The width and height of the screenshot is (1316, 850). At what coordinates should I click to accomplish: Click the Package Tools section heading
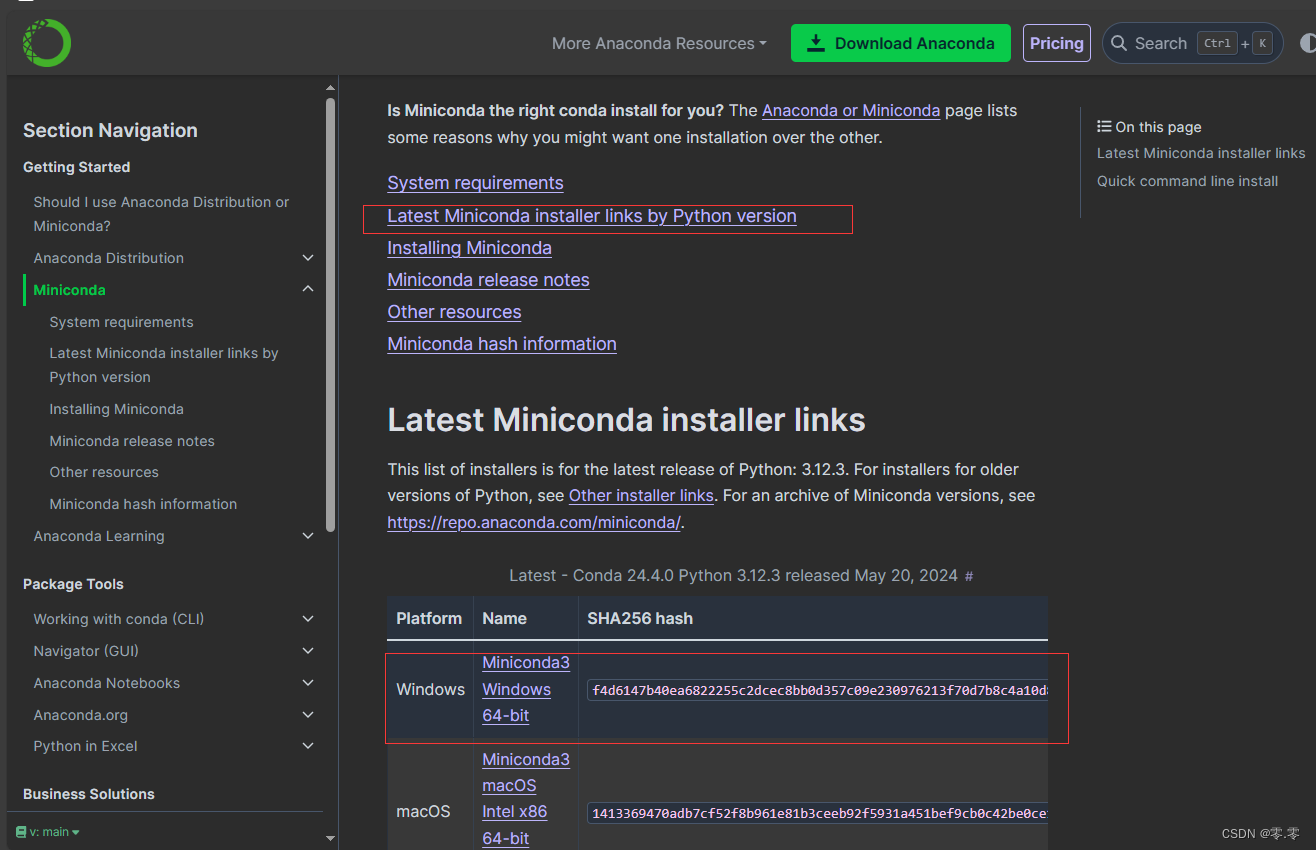point(73,584)
